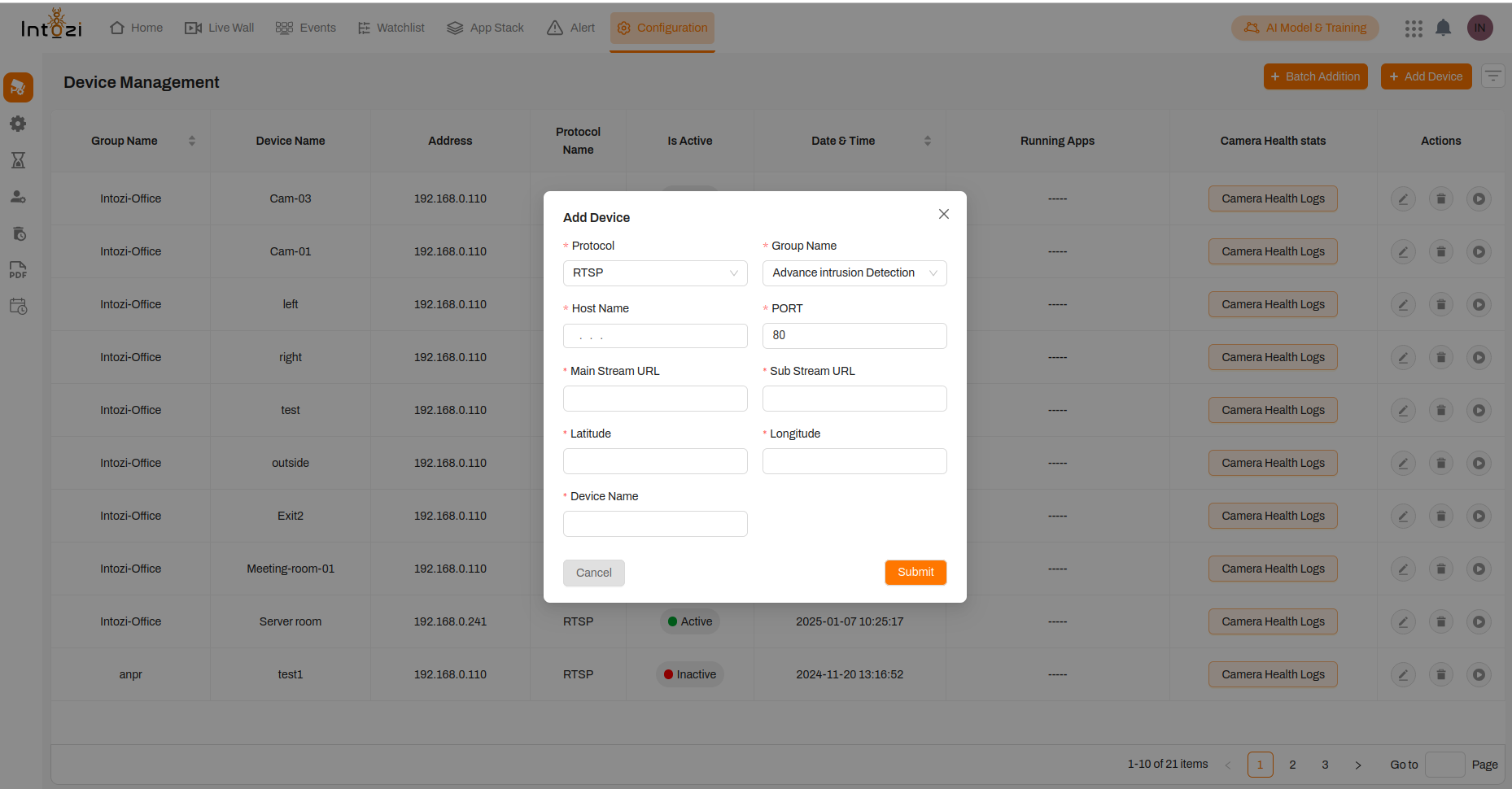1512x789 pixels.
Task: Open the apps grid menu icon
Action: [1414, 28]
